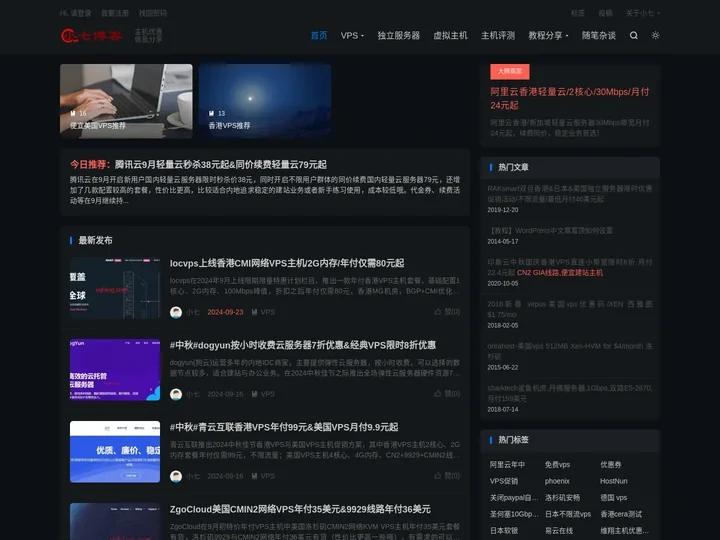
Task: Click VPS category icon on 青云互联 post
Action: [x=254, y=476]
